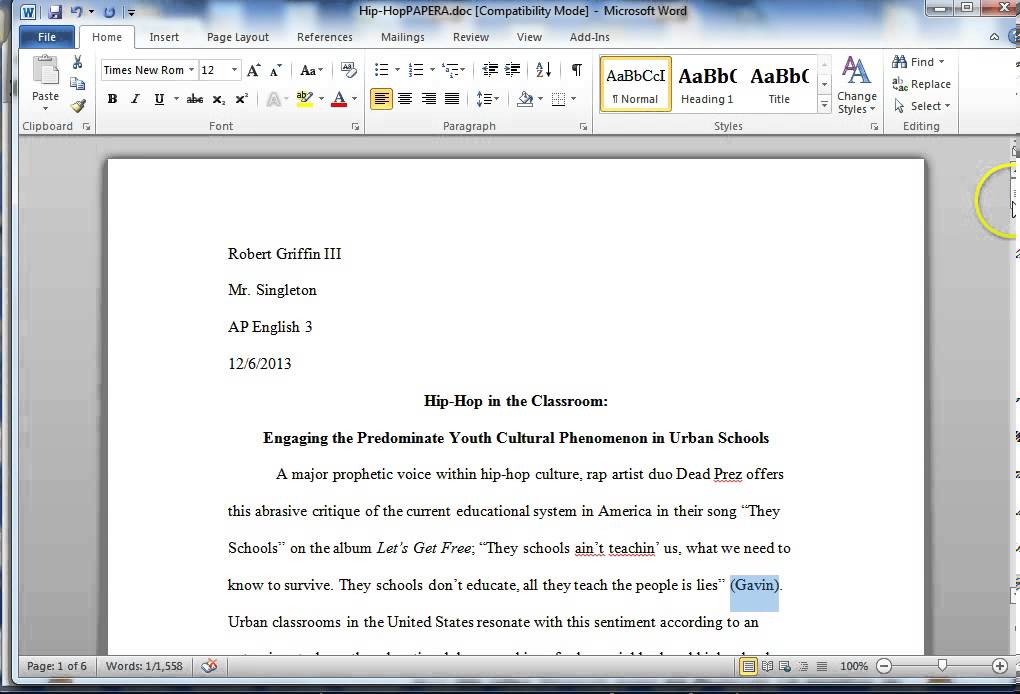Decrease the paragraph indent
The height and width of the screenshot is (694, 1020).
pyautogui.click(x=490, y=70)
